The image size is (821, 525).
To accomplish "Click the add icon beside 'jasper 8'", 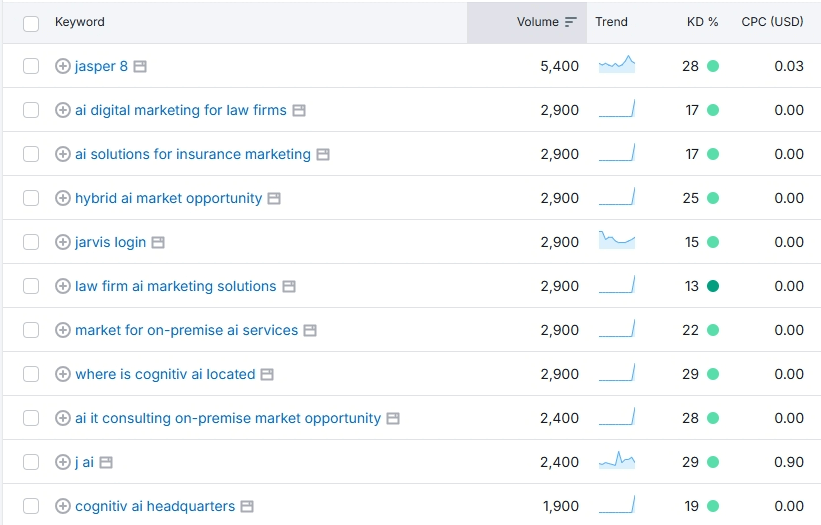I will coord(62,66).
